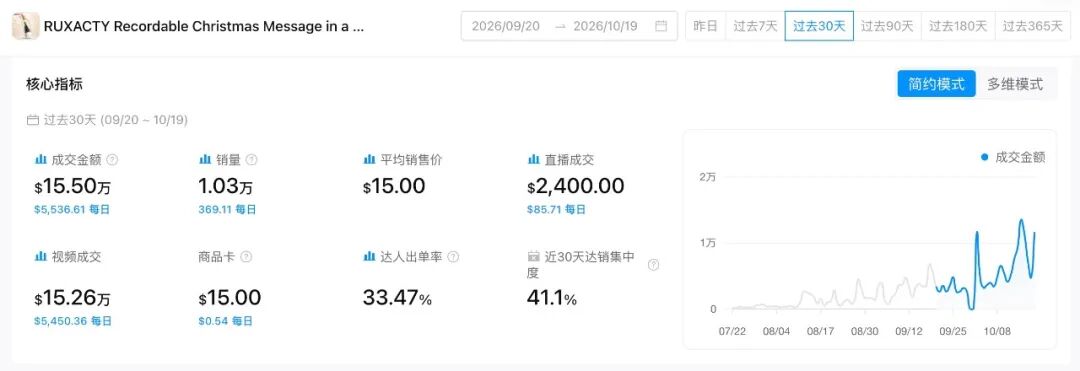Select the 过去180天 time range tab

tap(957, 26)
